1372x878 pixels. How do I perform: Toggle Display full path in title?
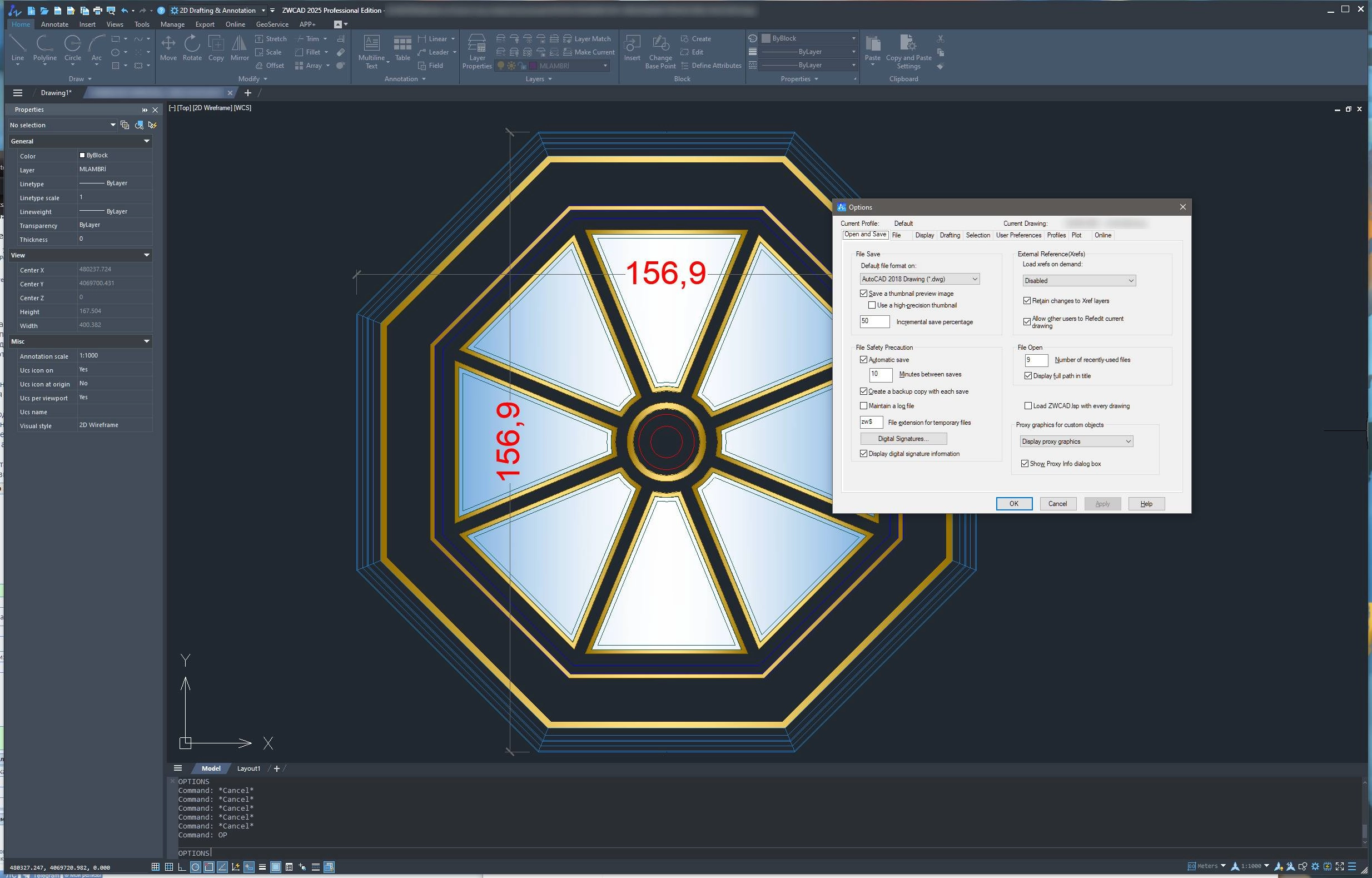[1028, 376]
